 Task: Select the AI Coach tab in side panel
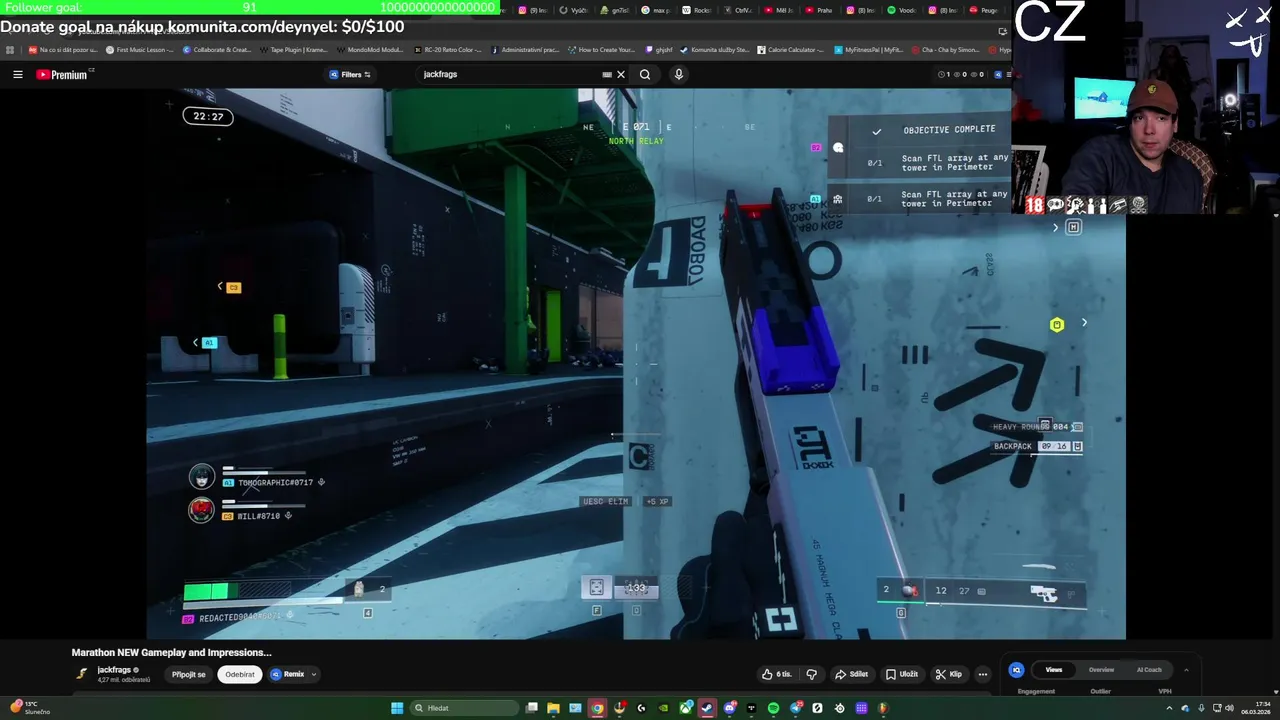coord(1149,670)
